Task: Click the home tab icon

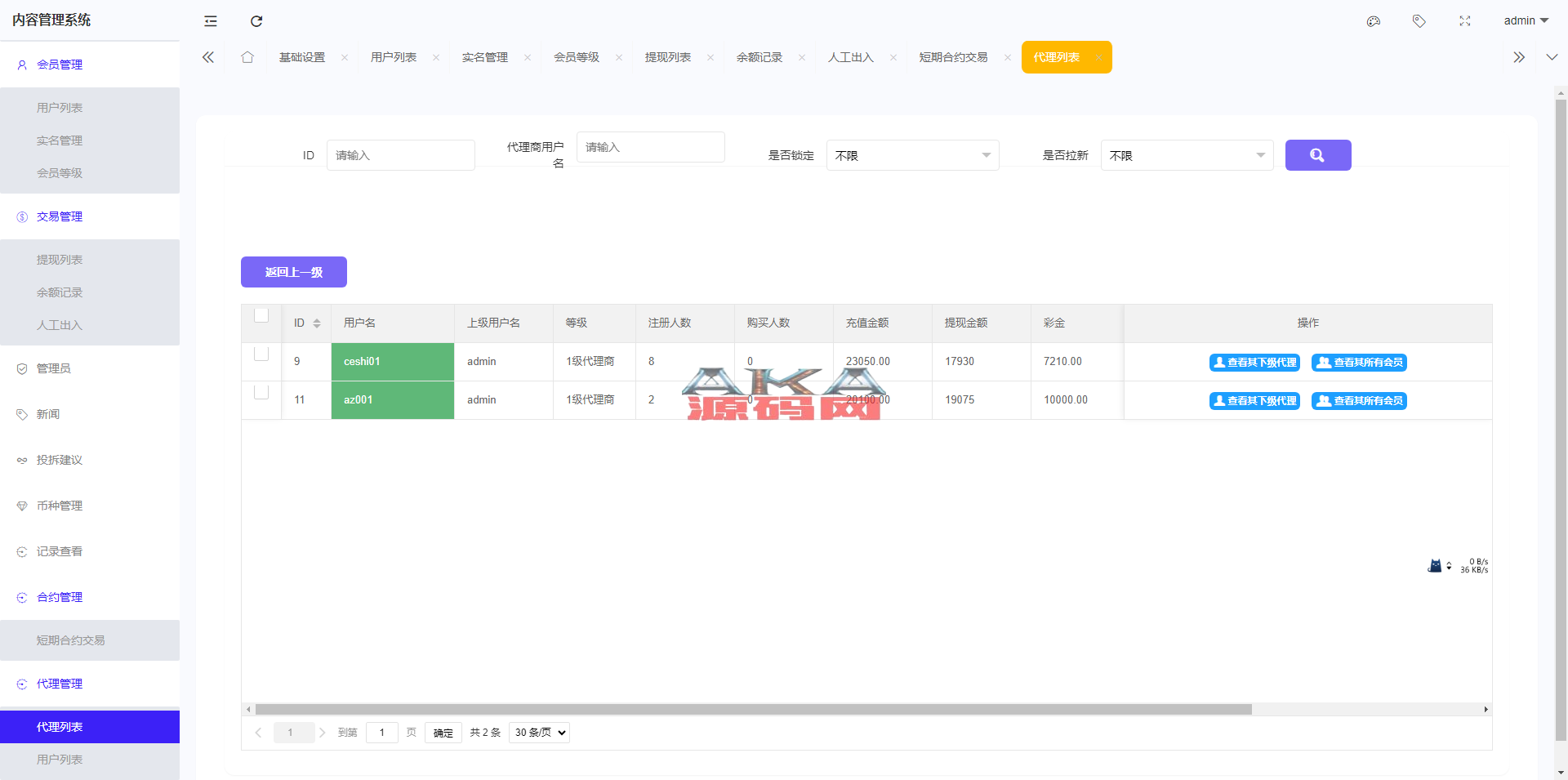Action: pos(247,57)
